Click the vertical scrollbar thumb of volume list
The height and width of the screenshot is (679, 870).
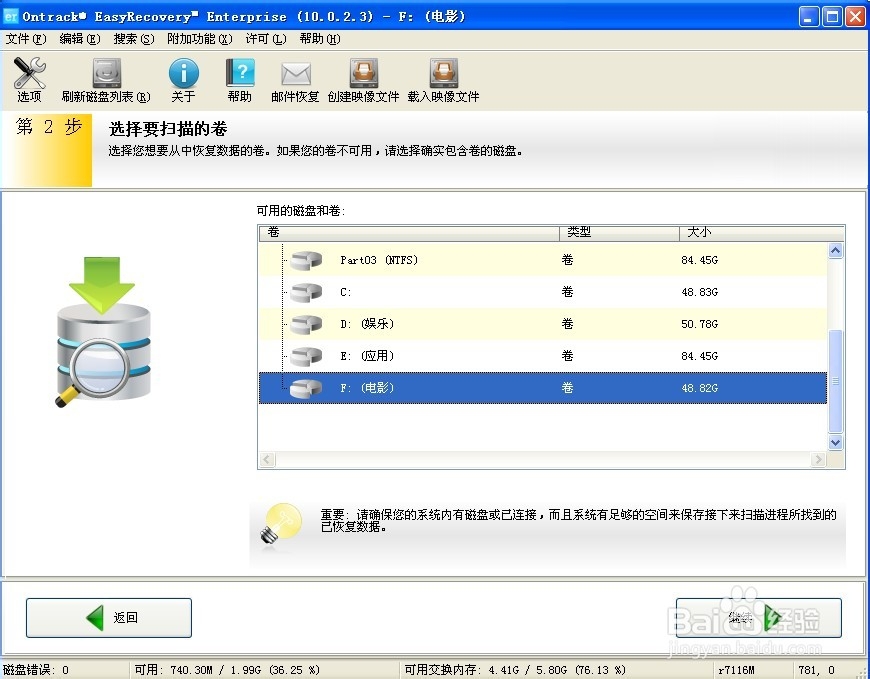[x=836, y=381]
